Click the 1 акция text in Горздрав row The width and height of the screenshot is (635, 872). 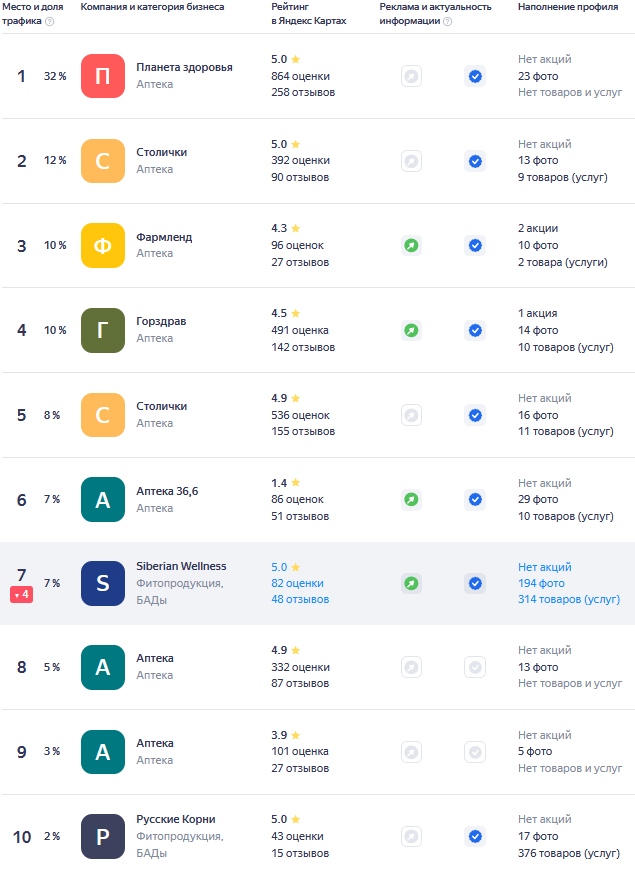coord(538,314)
